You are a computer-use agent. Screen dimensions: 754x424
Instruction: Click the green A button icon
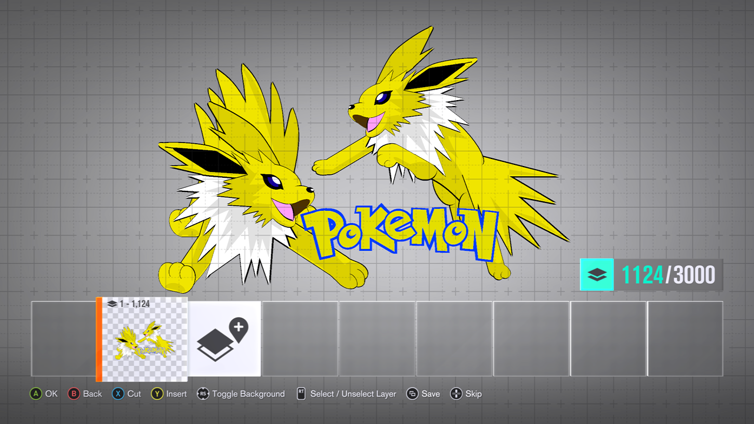coord(36,394)
